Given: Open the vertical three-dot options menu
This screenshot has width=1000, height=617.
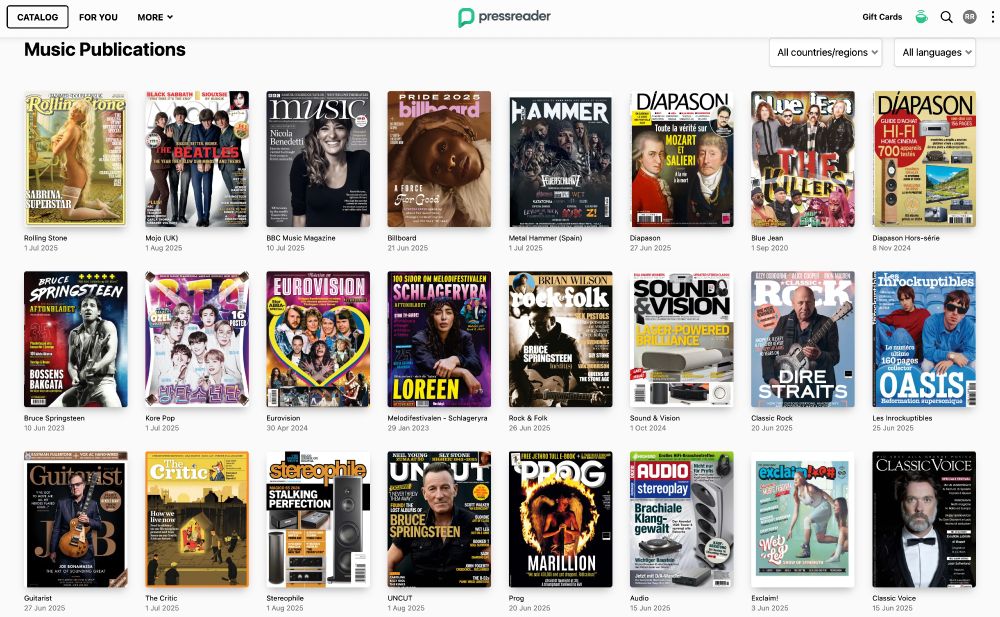Looking at the screenshot, I should [x=992, y=17].
